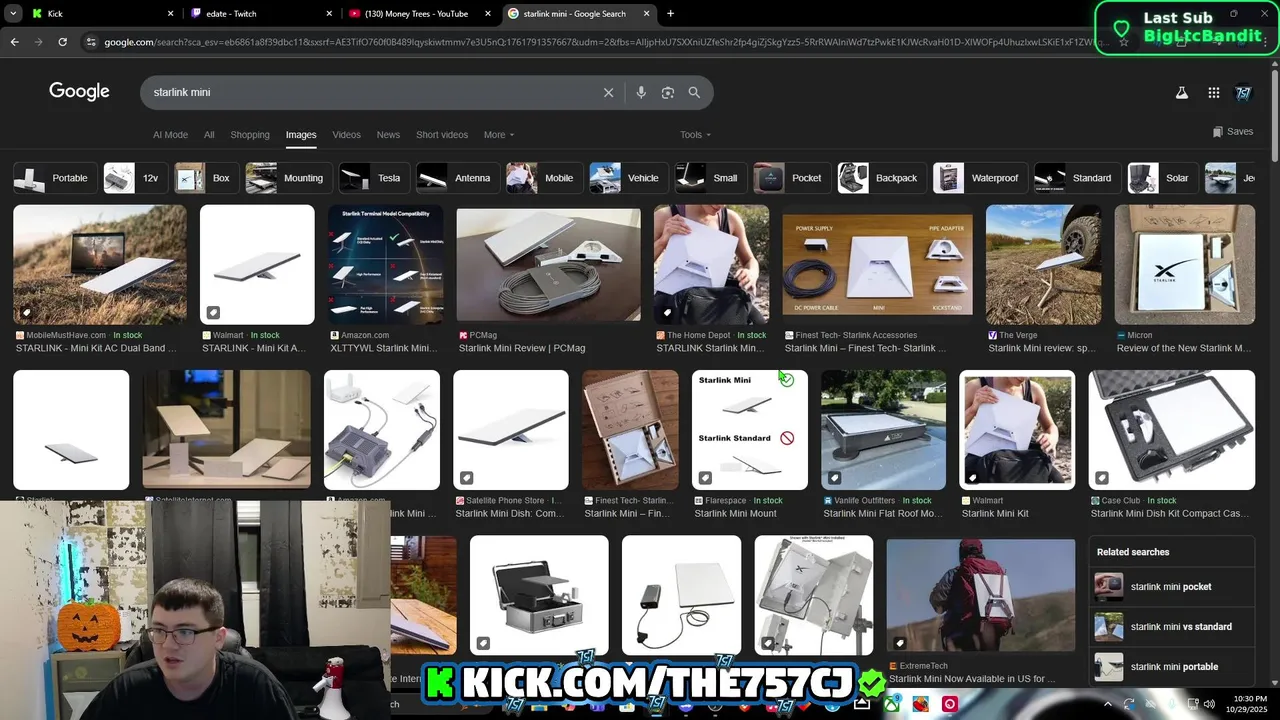Filter images by Mobile chip

click(x=544, y=178)
